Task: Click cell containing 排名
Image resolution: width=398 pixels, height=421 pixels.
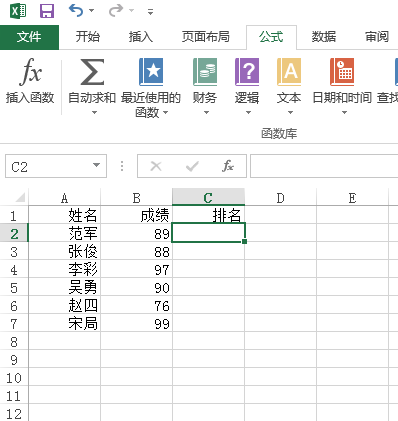Action: pyautogui.click(x=208, y=215)
